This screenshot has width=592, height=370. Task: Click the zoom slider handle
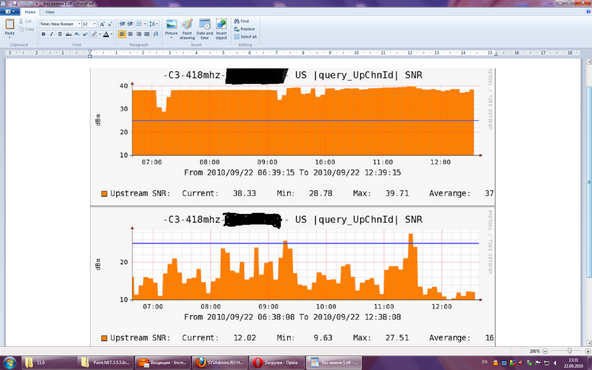coord(569,351)
